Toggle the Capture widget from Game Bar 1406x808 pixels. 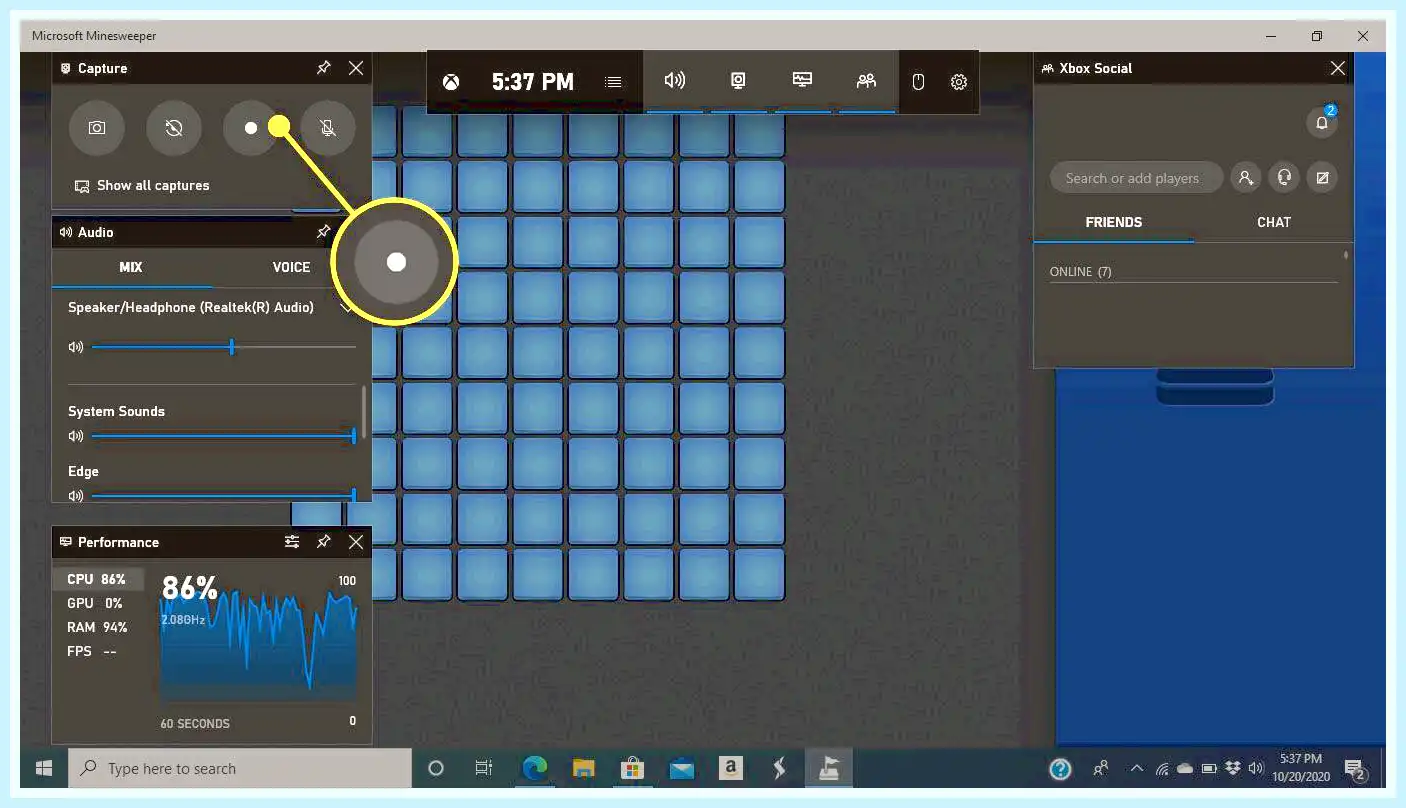coord(739,81)
